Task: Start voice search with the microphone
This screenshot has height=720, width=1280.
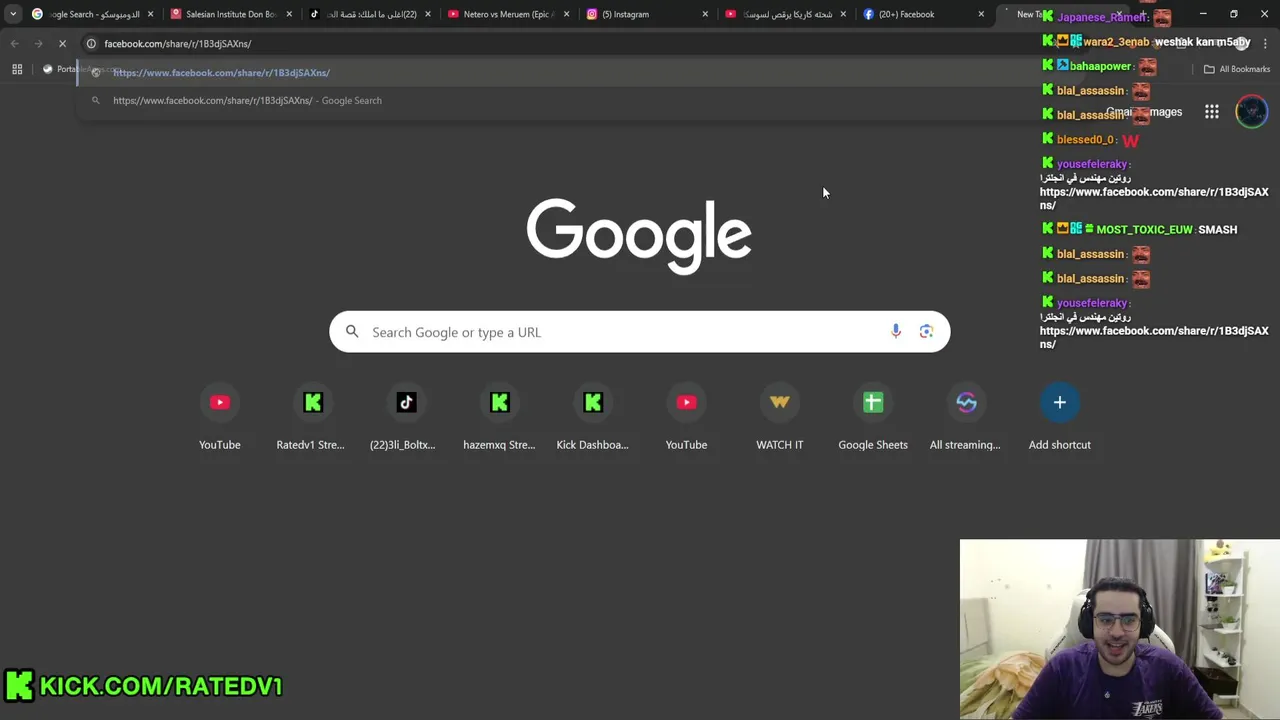Action: (896, 332)
